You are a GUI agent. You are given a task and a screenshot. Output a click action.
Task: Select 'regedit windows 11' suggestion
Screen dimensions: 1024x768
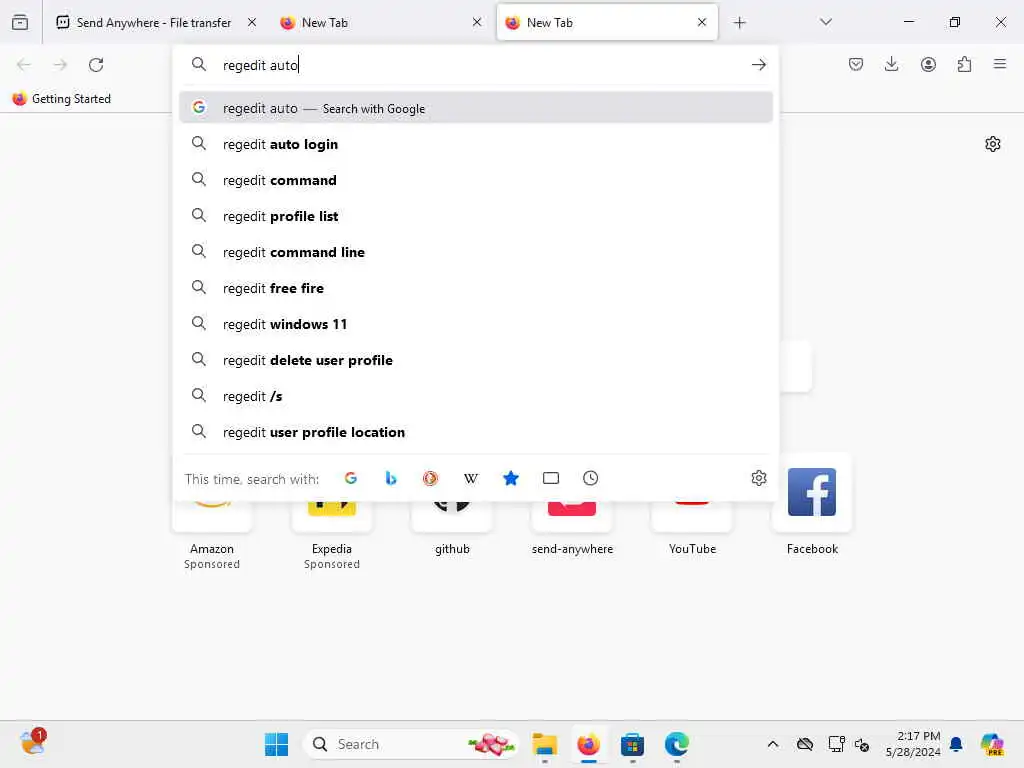point(475,324)
